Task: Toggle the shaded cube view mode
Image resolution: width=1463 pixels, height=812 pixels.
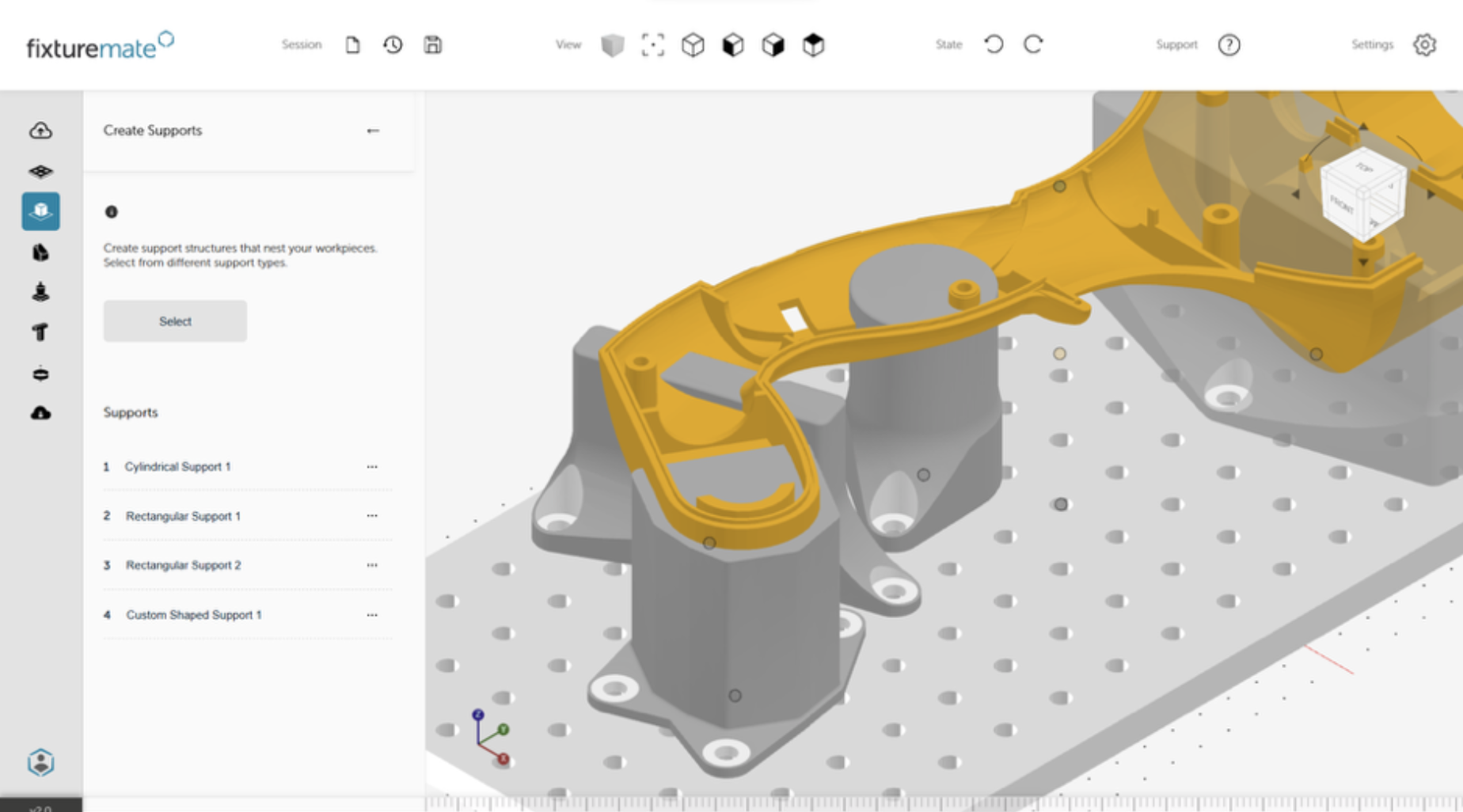Action: (613, 44)
